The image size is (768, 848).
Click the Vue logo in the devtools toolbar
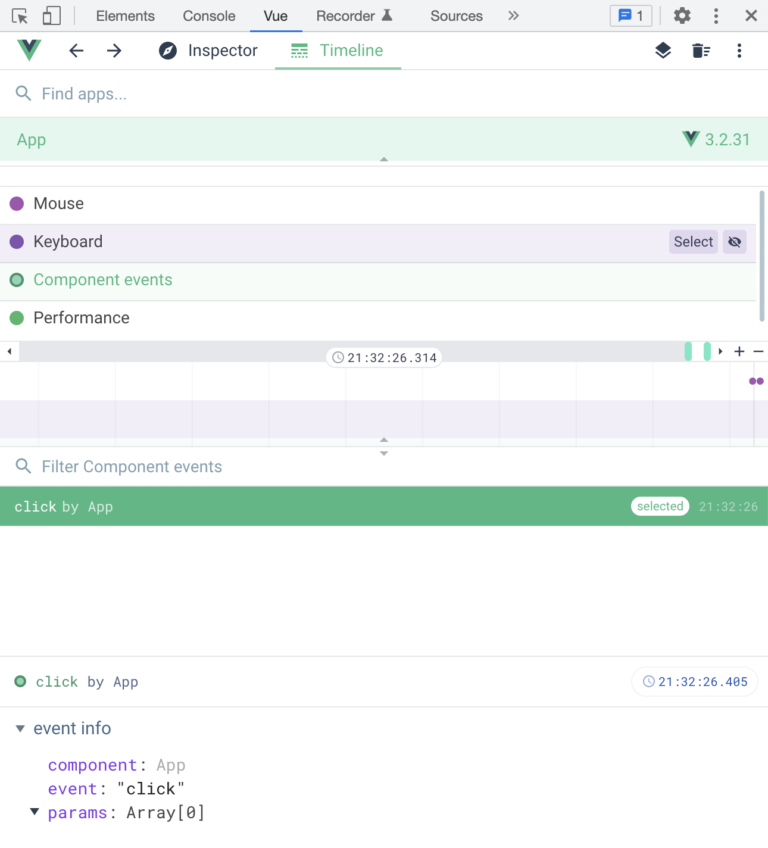28,49
